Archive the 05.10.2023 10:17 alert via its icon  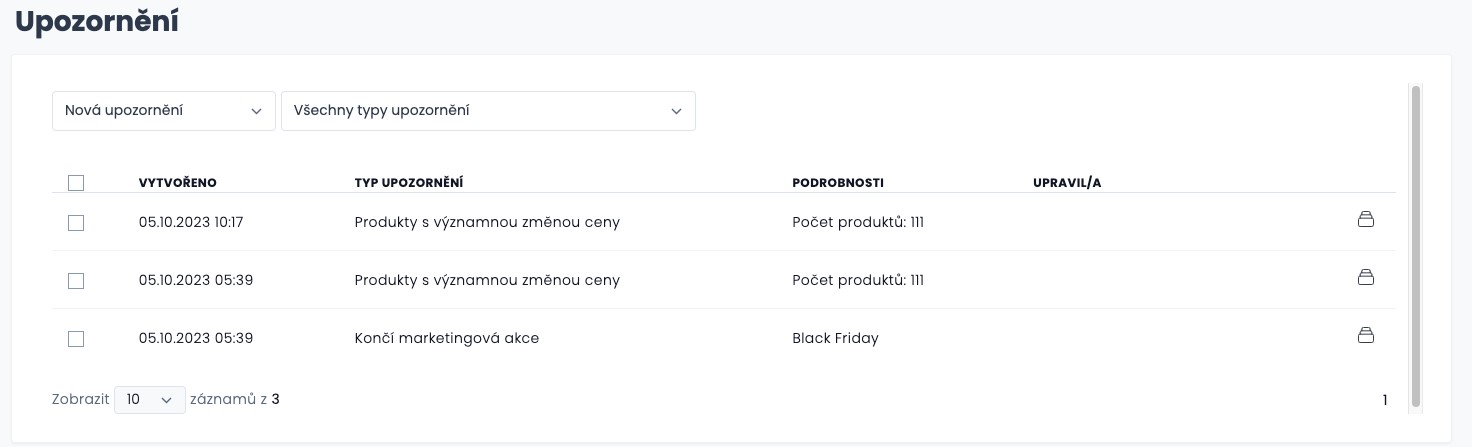1365,219
